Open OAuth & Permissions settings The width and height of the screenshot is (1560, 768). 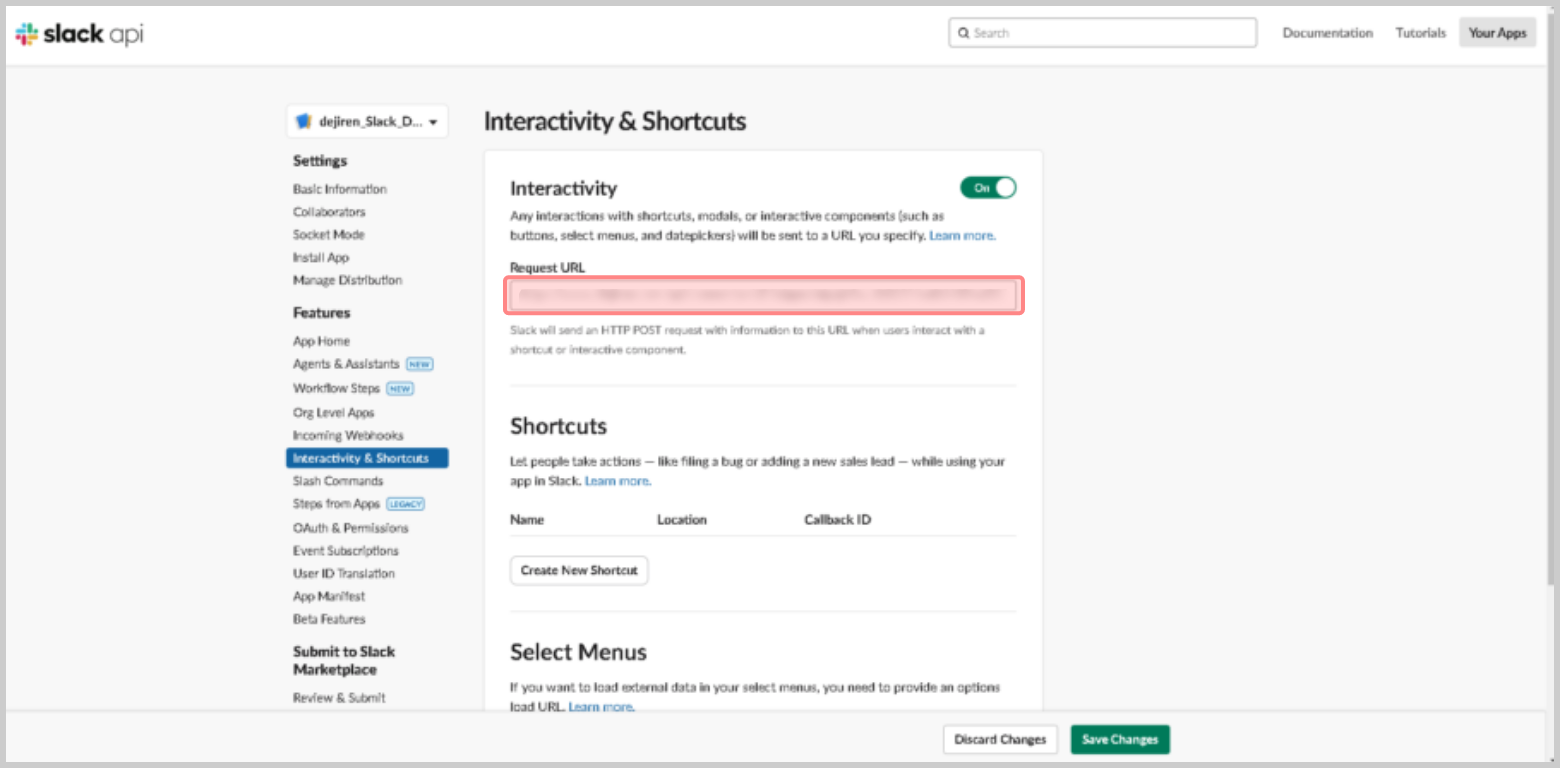pyautogui.click(x=350, y=528)
